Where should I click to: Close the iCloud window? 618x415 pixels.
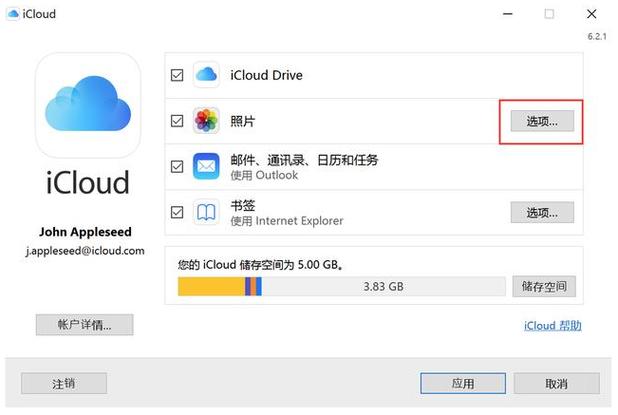point(591,14)
